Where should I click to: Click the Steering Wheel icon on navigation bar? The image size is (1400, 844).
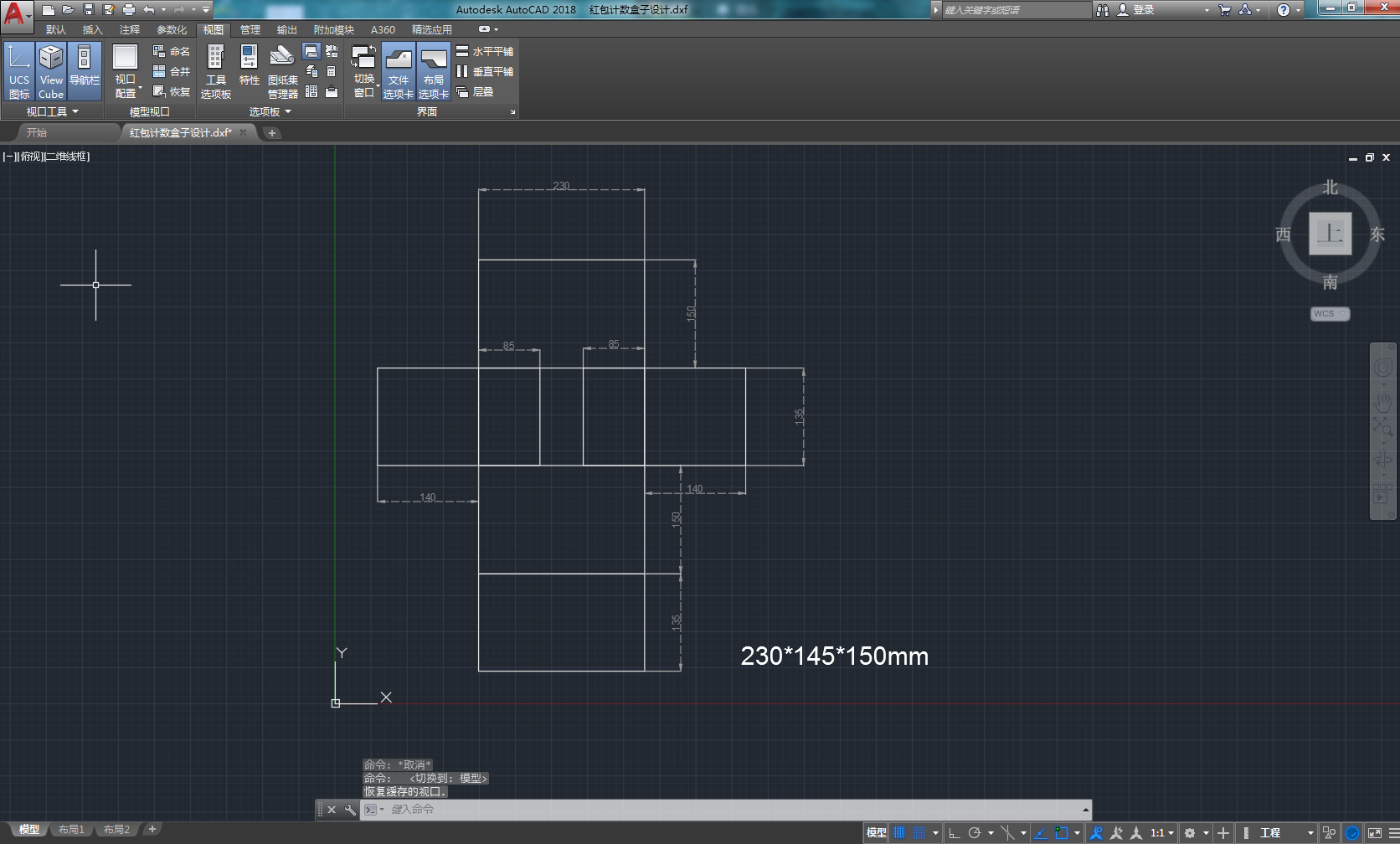(1382, 368)
